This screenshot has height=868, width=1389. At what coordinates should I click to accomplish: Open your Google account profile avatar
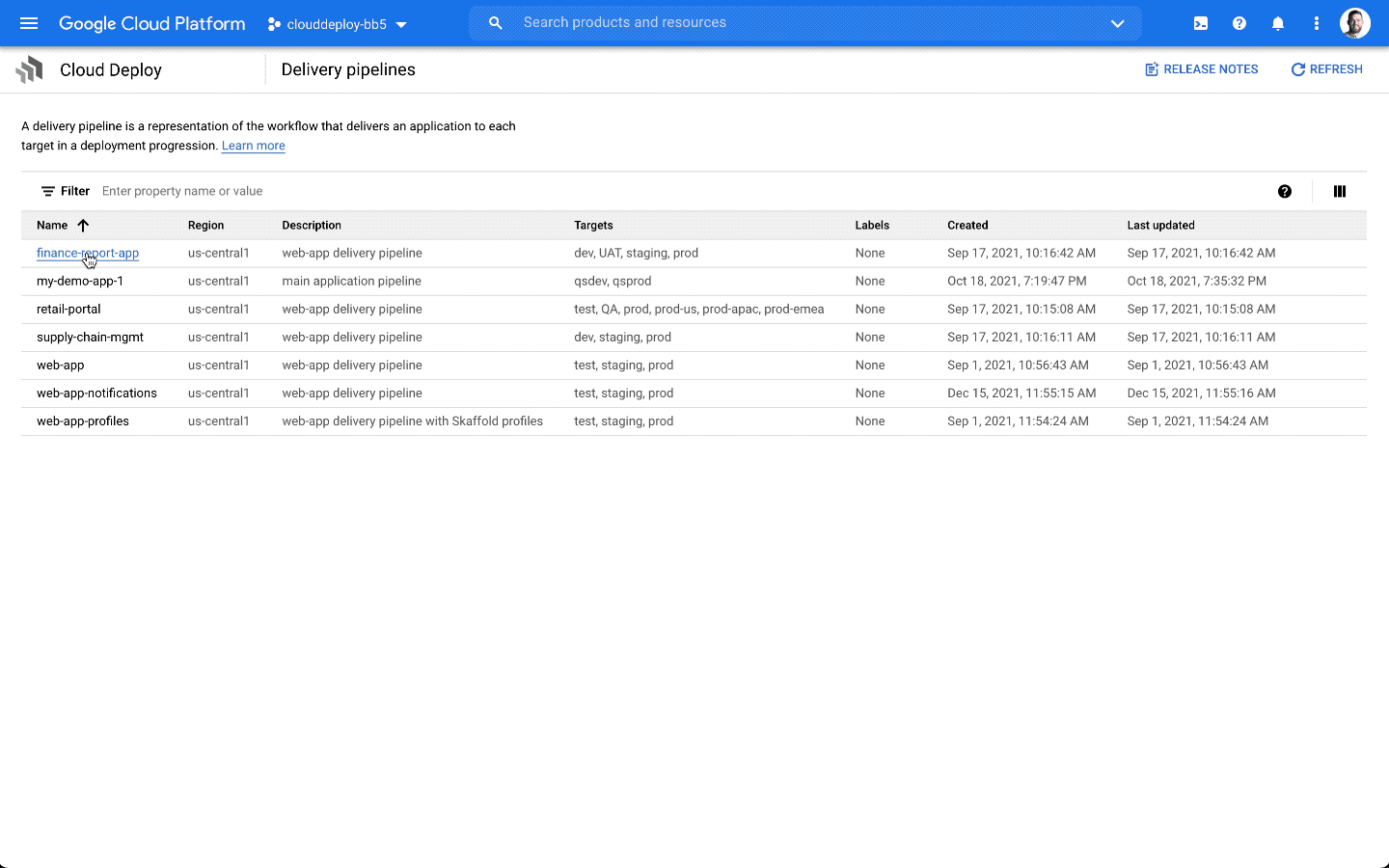[1355, 23]
